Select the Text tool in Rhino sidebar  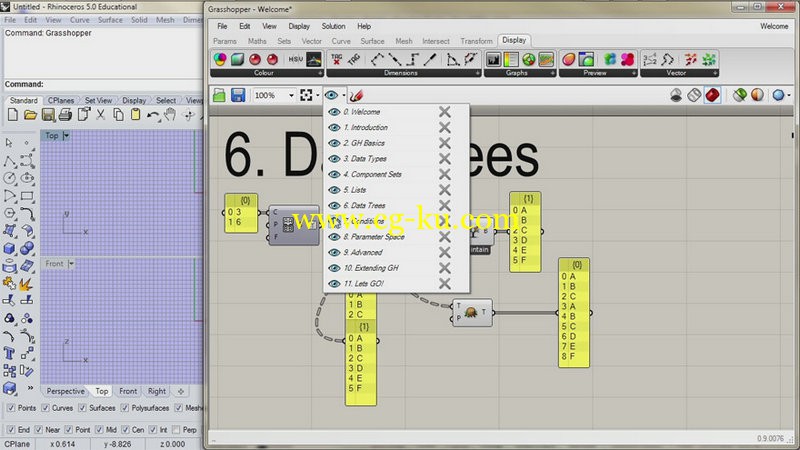click(x=9, y=353)
